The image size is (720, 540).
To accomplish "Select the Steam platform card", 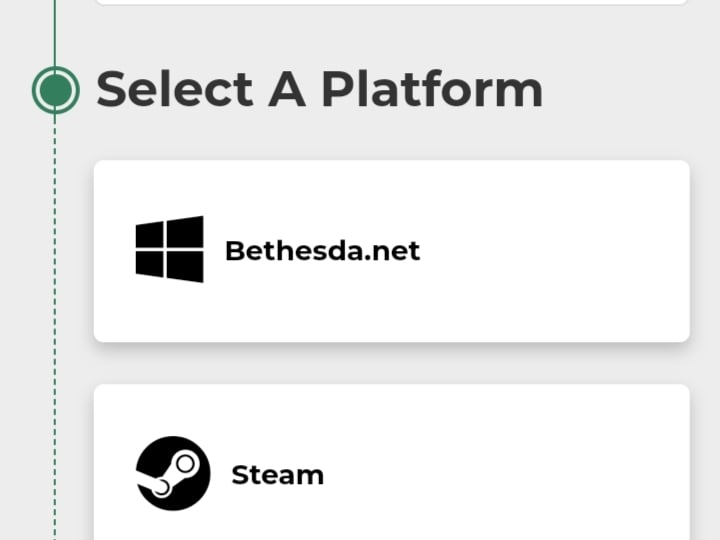I will [x=391, y=462].
